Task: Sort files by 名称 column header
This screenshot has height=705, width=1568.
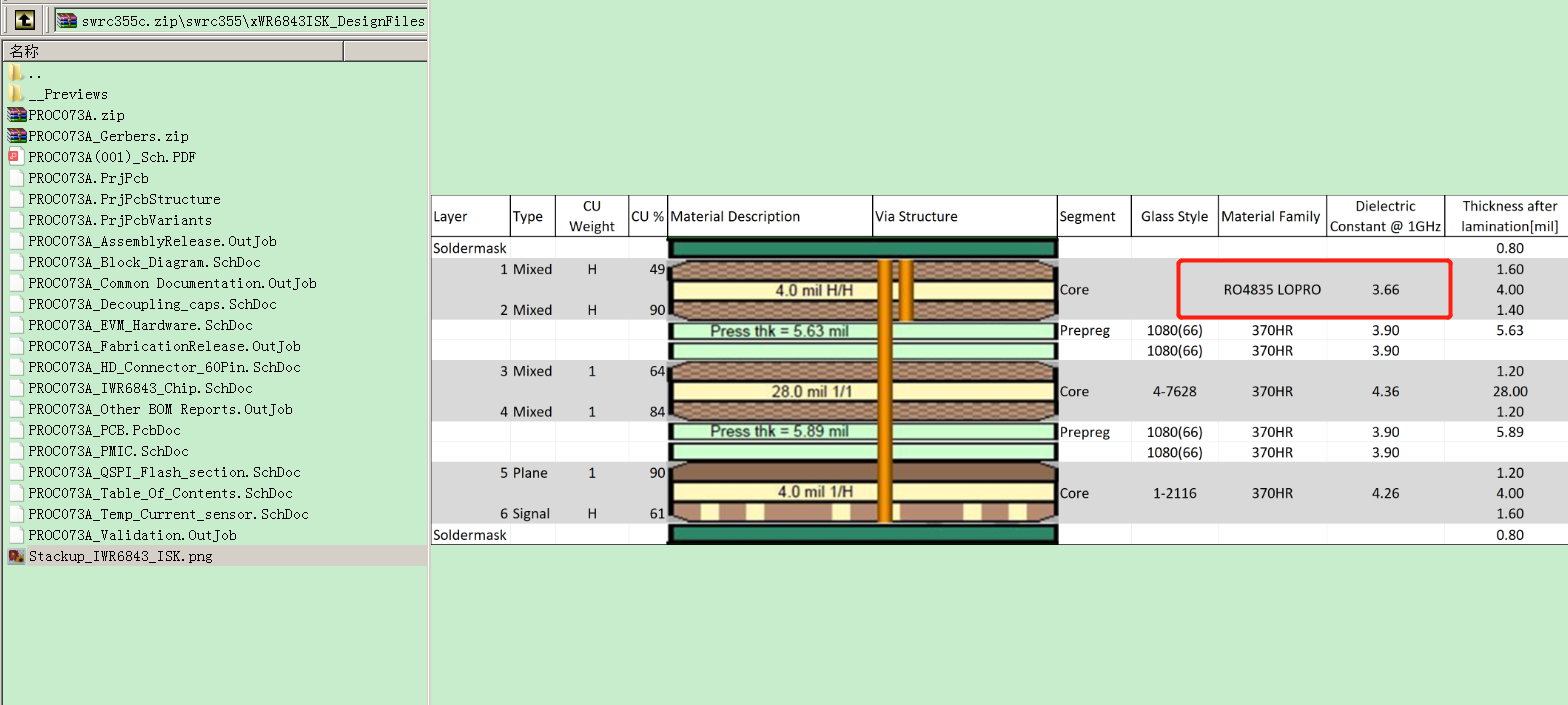Action: [x=172, y=51]
